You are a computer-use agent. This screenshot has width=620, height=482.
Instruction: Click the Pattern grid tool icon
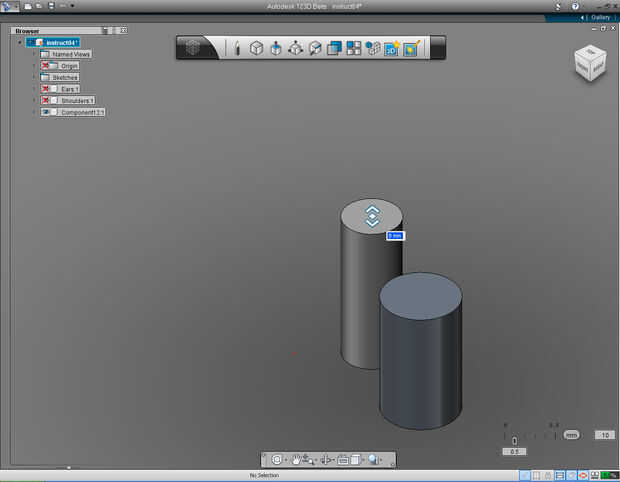[354, 48]
